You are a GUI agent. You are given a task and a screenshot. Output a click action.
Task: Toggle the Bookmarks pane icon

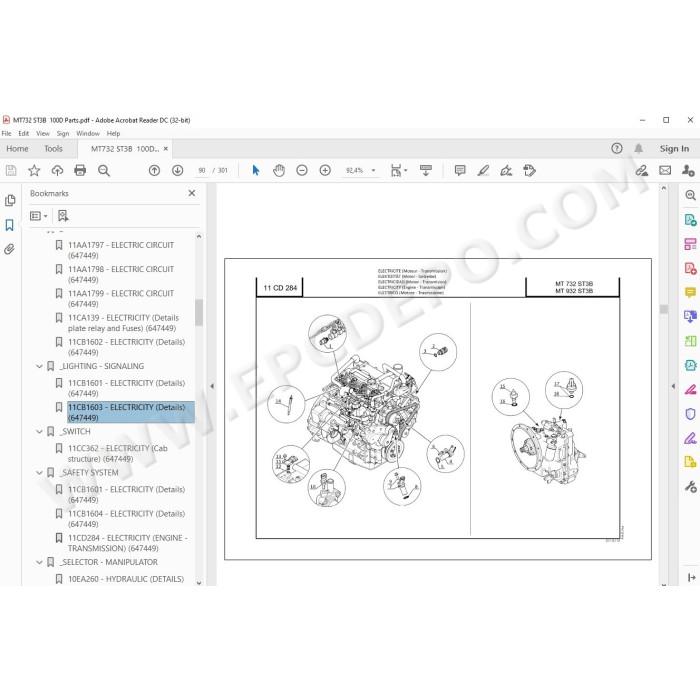(9, 225)
